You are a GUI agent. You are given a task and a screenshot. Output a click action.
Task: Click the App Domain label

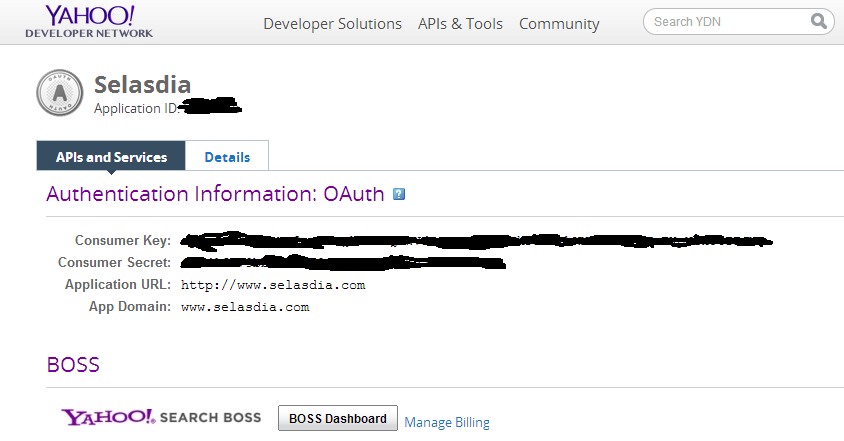130,306
